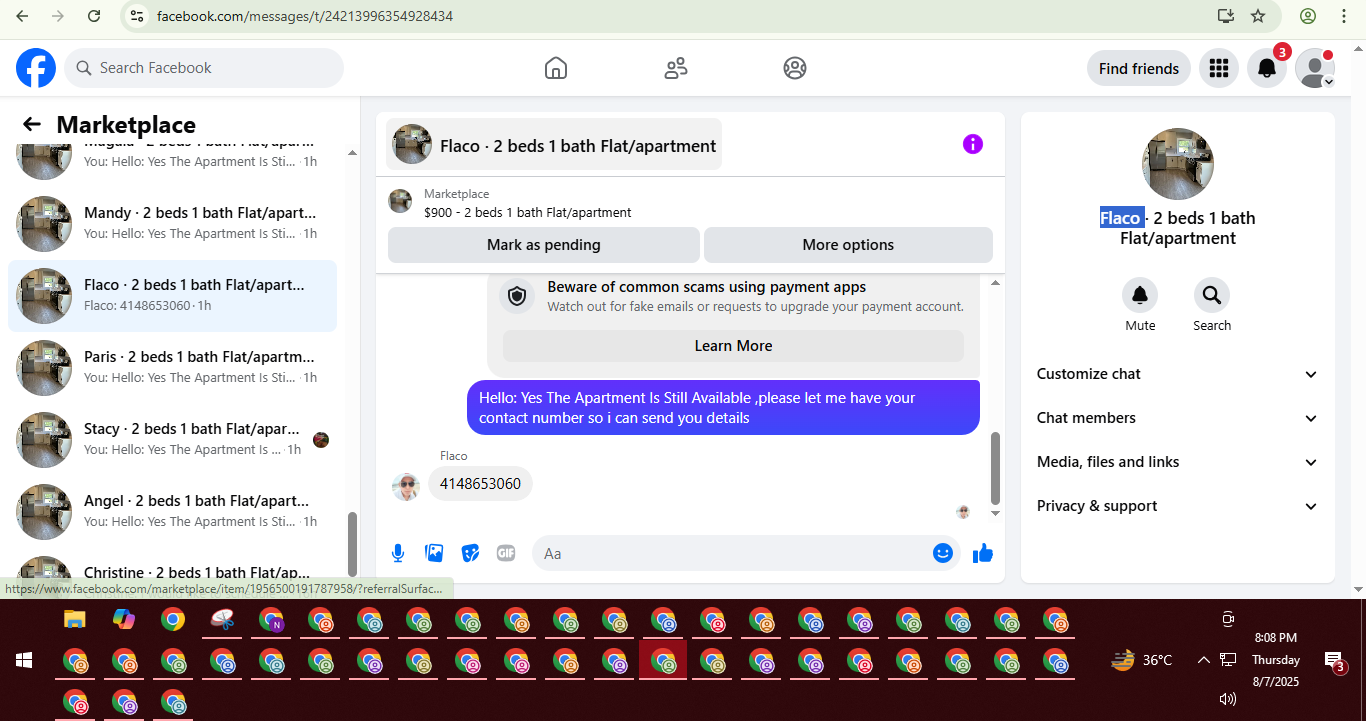Open Paris's conversation in the list
Viewport: 1366px width, 721px height.
tap(172, 368)
